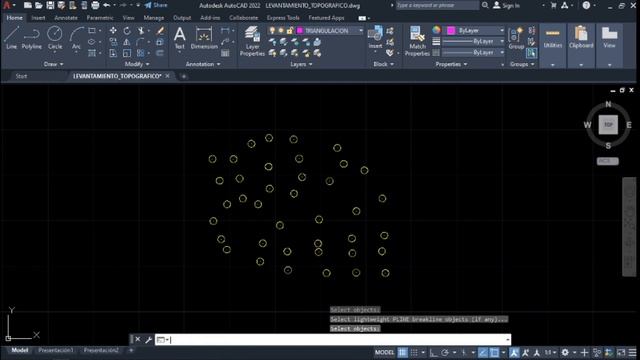Click the Save icon in quick access toolbar
640x360 pixels.
tap(50, 5)
